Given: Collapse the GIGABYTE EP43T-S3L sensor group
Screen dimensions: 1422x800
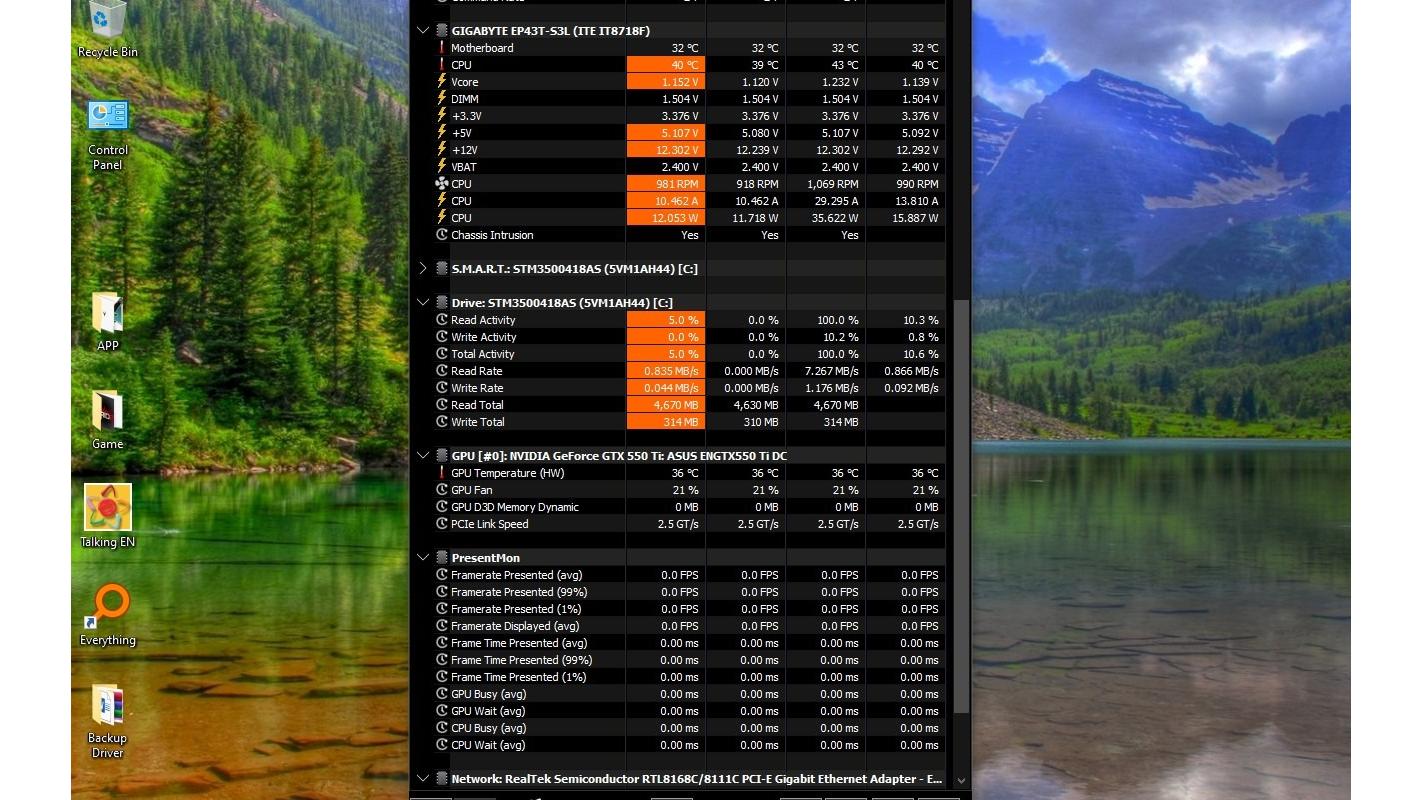Looking at the screenshot, I should (423, 31).
